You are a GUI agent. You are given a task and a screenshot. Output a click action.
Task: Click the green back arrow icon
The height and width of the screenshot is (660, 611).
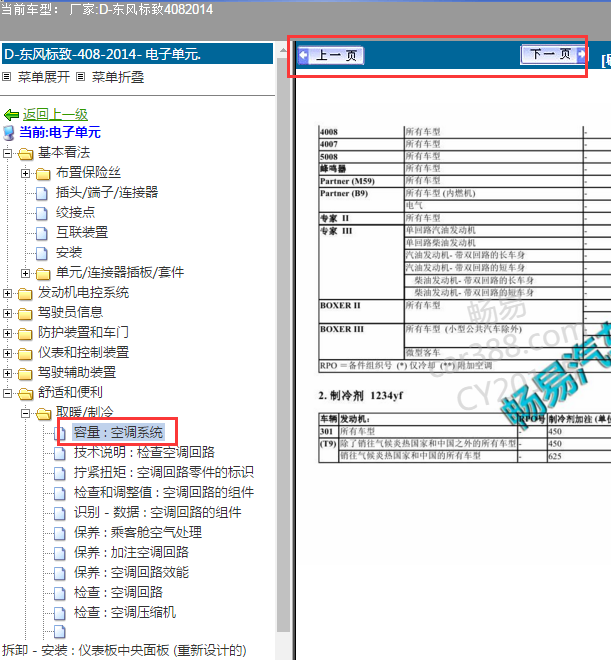click(11, 114)
